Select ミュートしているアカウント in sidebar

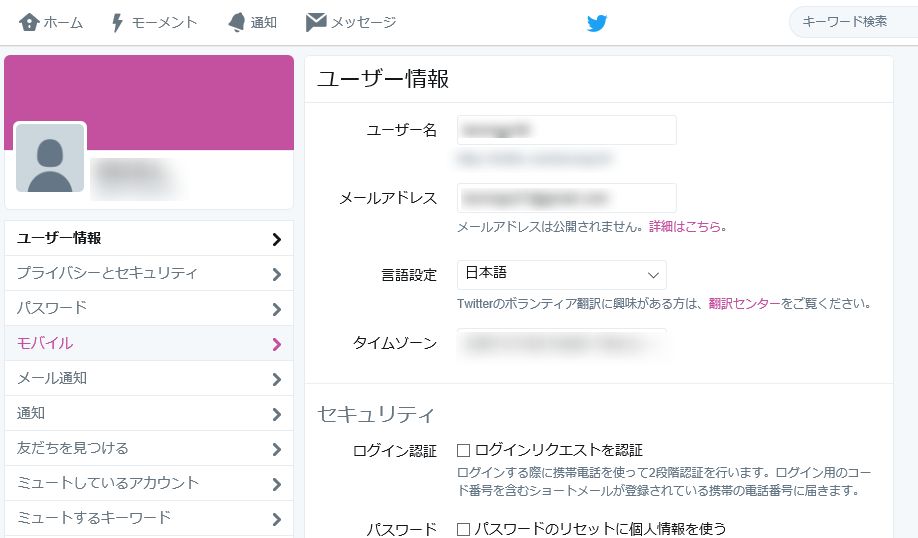pyautogui.click(x=149, y=484)
